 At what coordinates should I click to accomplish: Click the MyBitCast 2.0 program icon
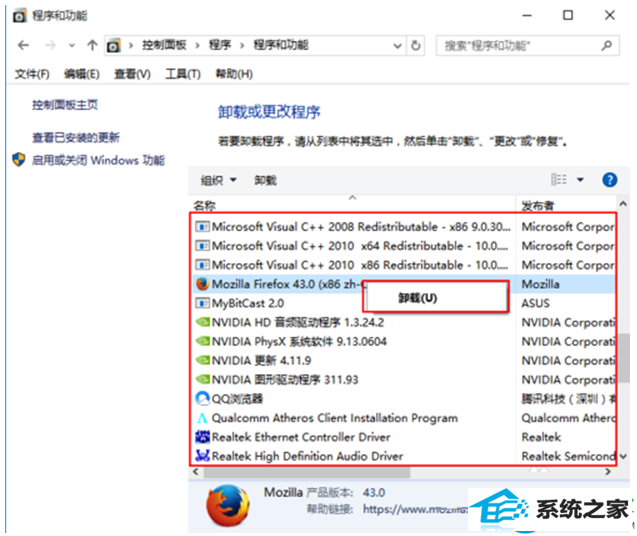pyautogui.click(x=202, y=303)
